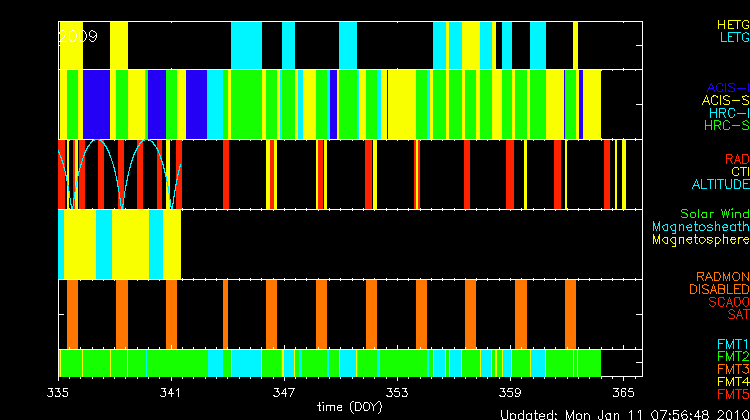Click the Magnetosphere legend label
This screenshot has height=420, width=750.
tap(700, 240)
